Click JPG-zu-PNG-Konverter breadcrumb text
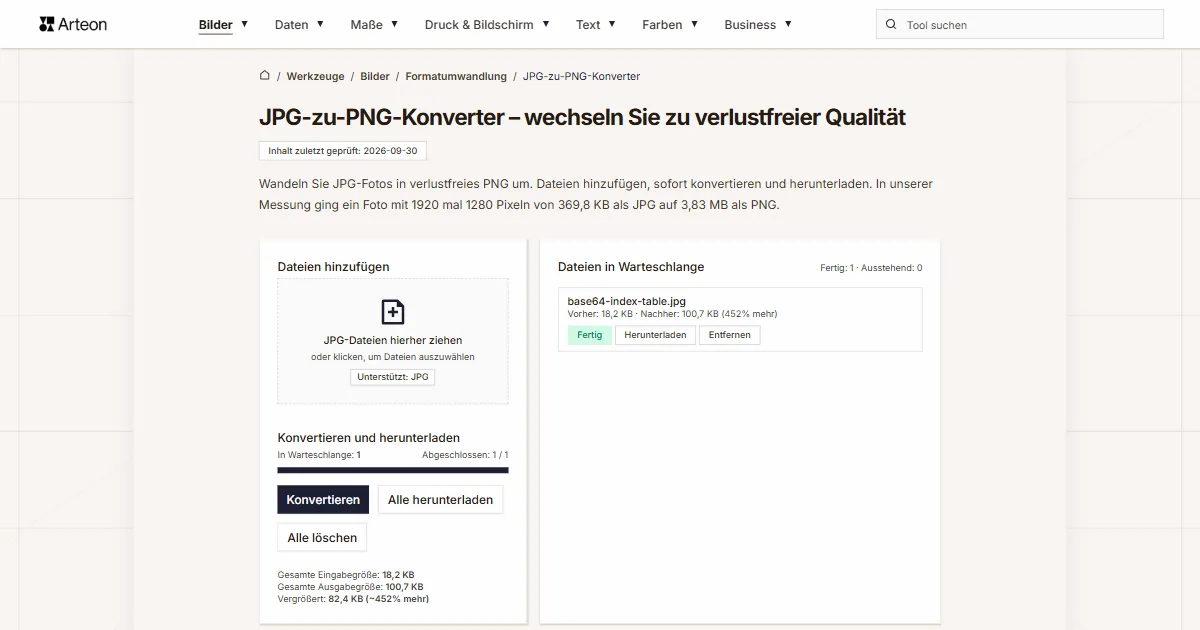This screenshot has height=630, width=1200. click(x=581, y=76)
